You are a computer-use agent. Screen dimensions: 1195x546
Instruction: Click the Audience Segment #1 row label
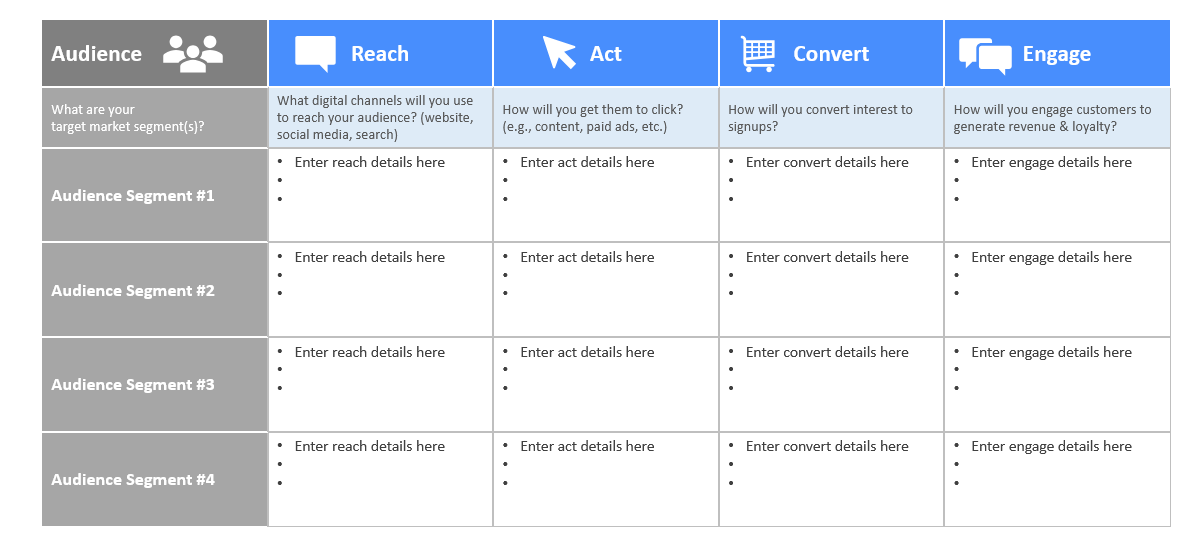click(133, 196)
